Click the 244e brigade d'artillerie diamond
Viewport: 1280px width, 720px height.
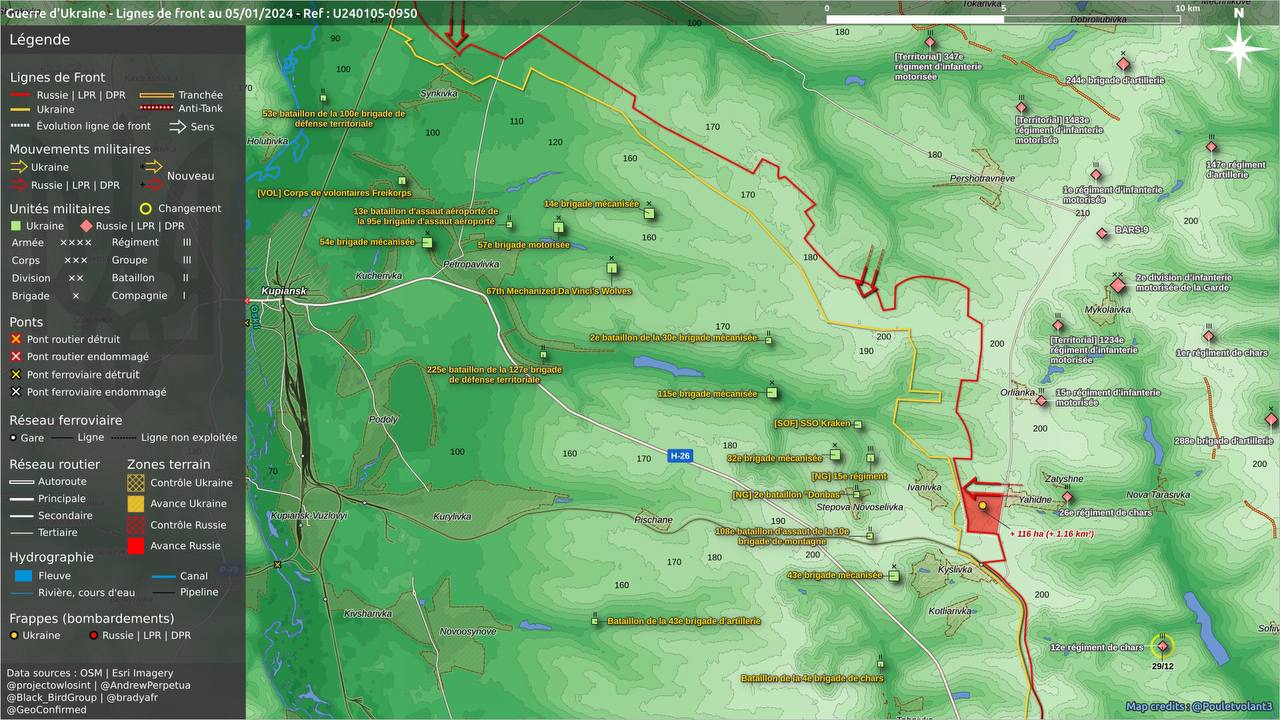coord(1123,65)
